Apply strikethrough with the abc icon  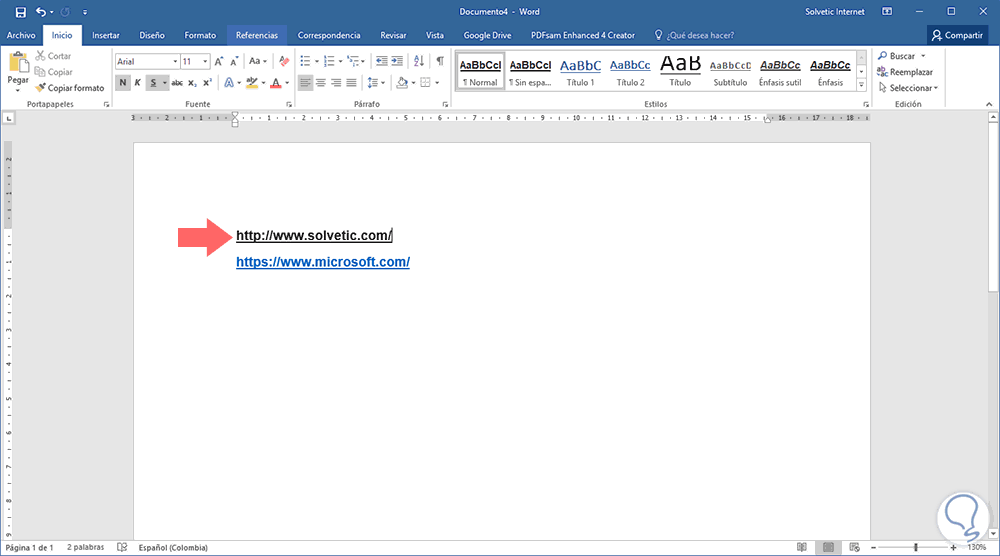177,83
